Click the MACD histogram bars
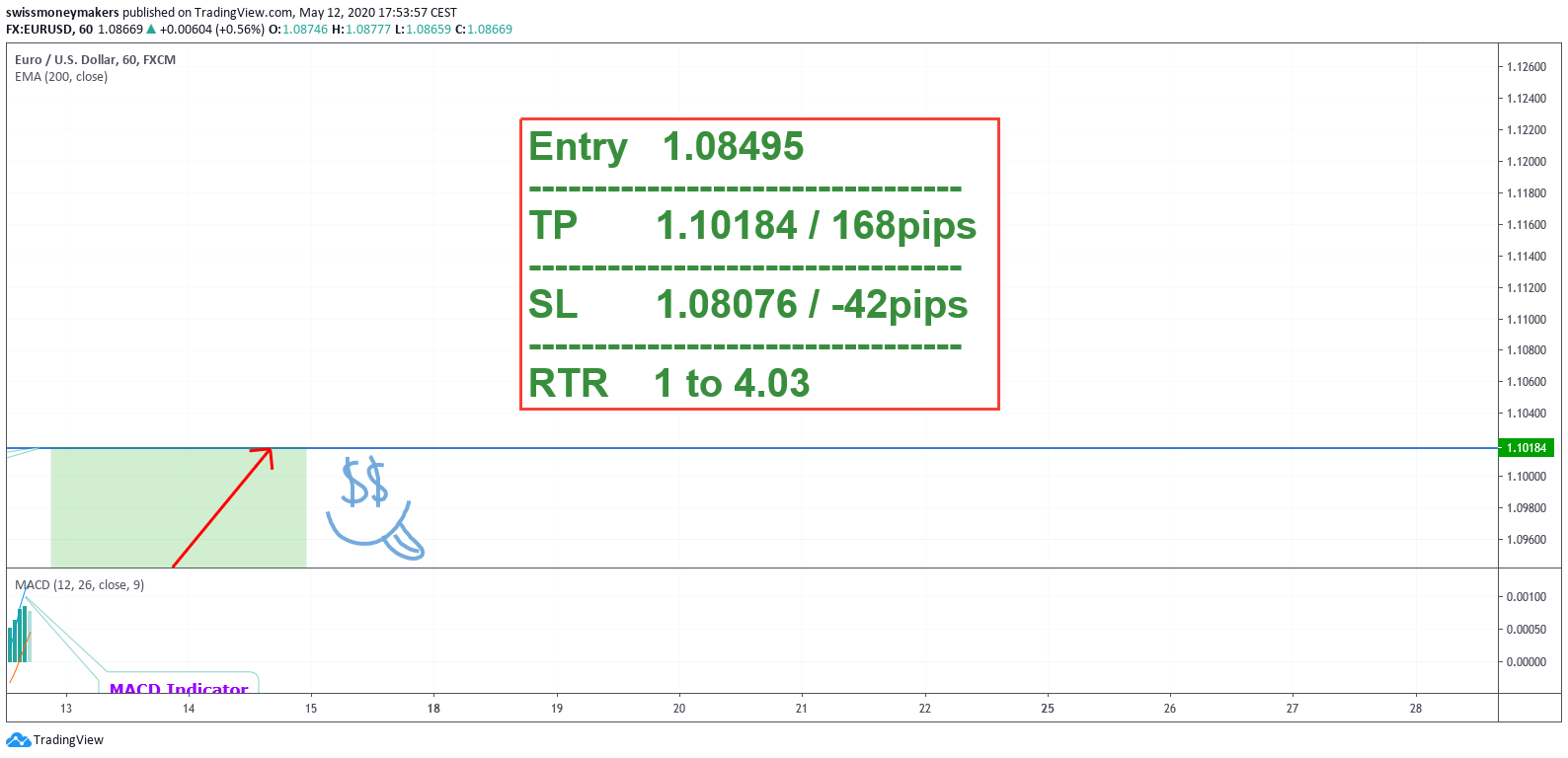This screenshot has height=758, width=1568. point(20,634)
